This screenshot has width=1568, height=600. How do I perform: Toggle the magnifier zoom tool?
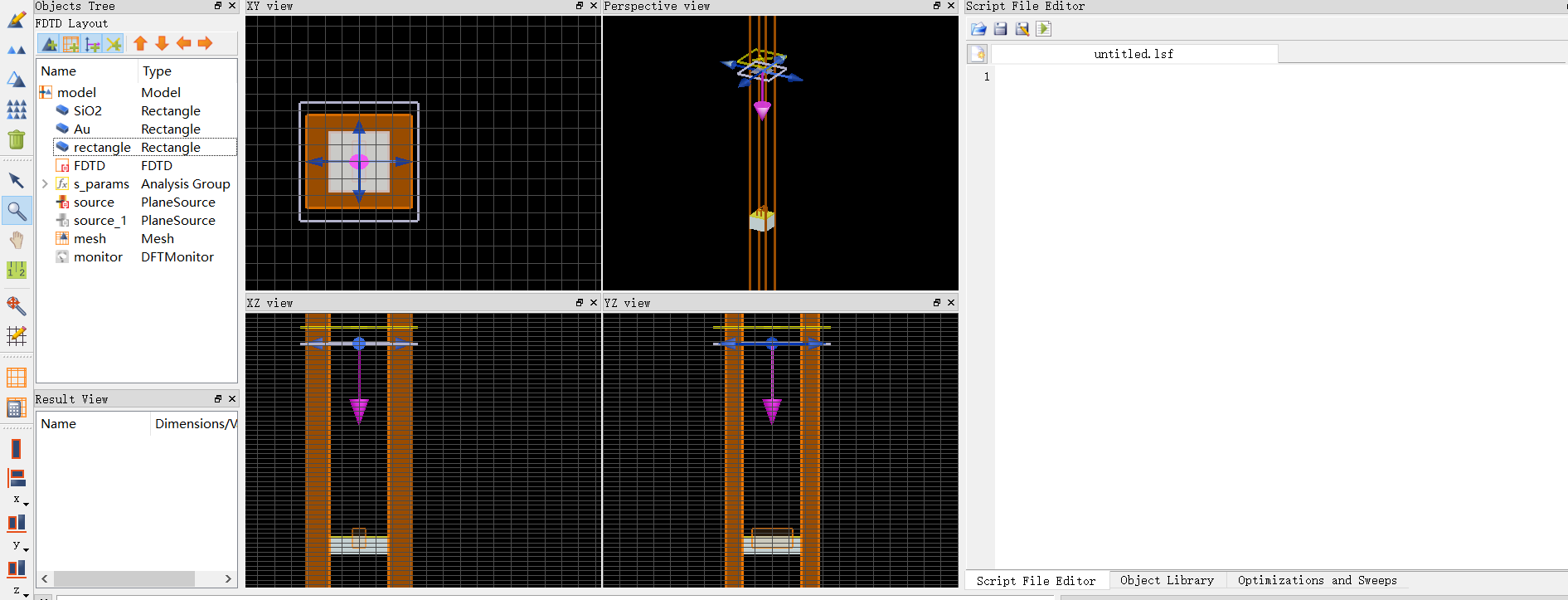17,211
